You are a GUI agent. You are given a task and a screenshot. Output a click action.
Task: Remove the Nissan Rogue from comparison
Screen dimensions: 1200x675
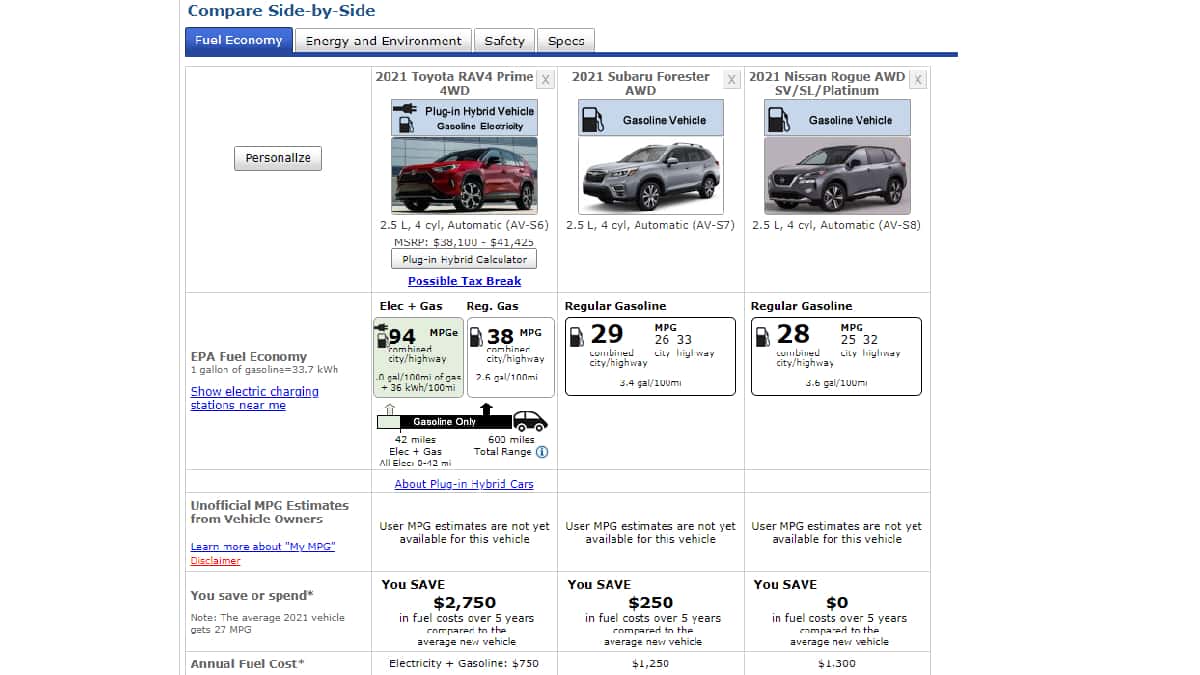tap(917, 80)
